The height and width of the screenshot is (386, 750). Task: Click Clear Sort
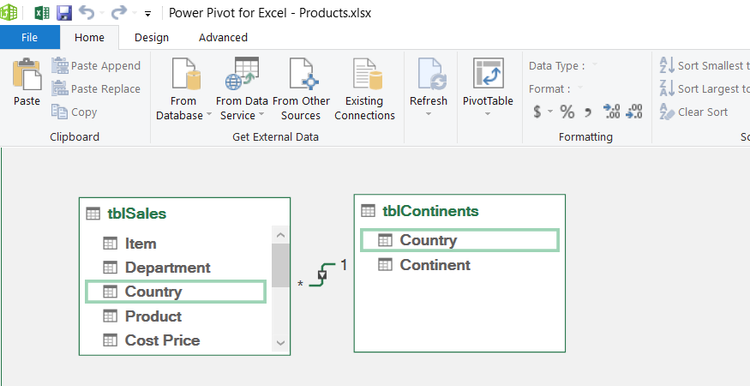click(x=694, y=112)
